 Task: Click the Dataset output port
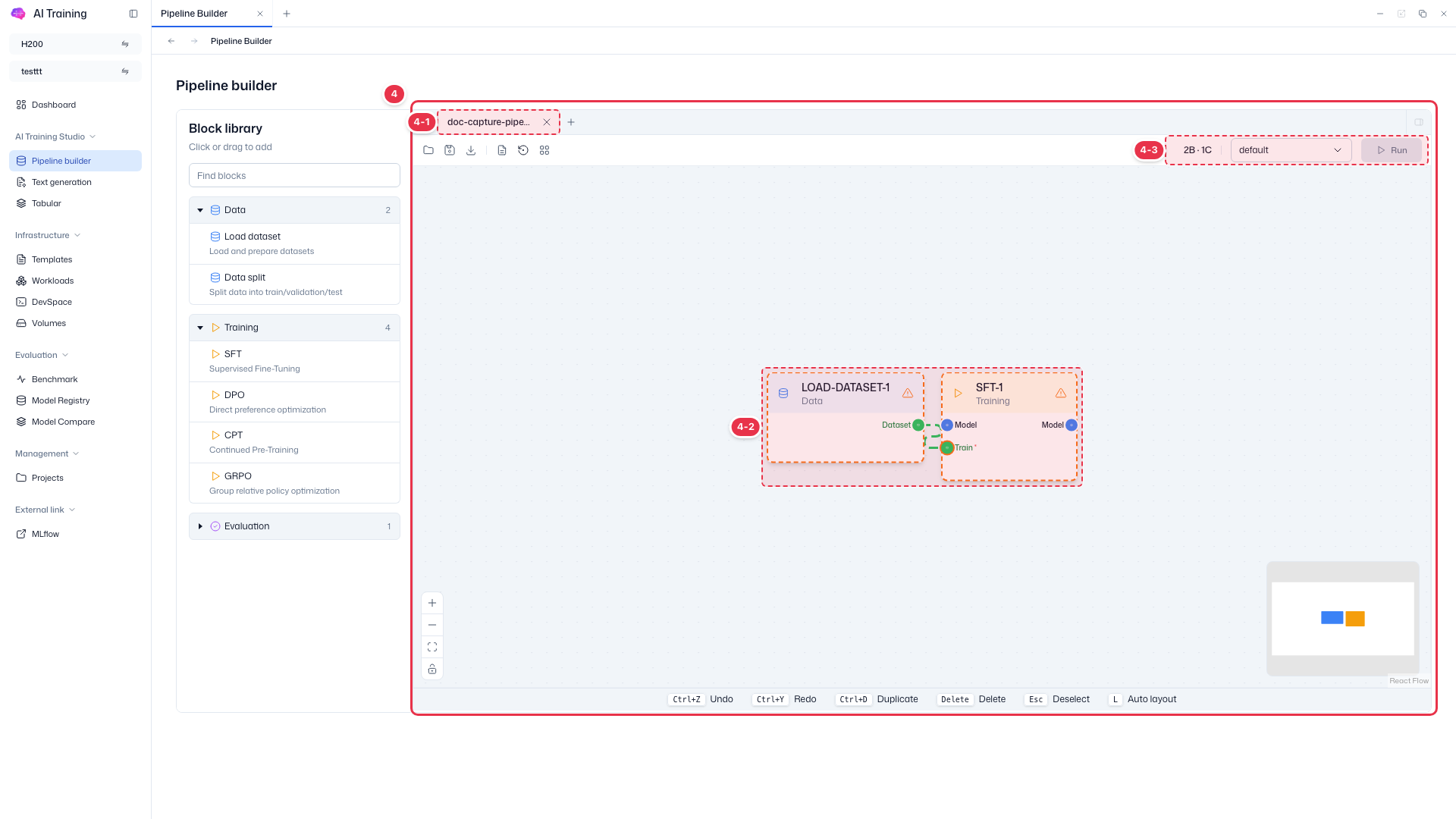(x=918, y=425)
